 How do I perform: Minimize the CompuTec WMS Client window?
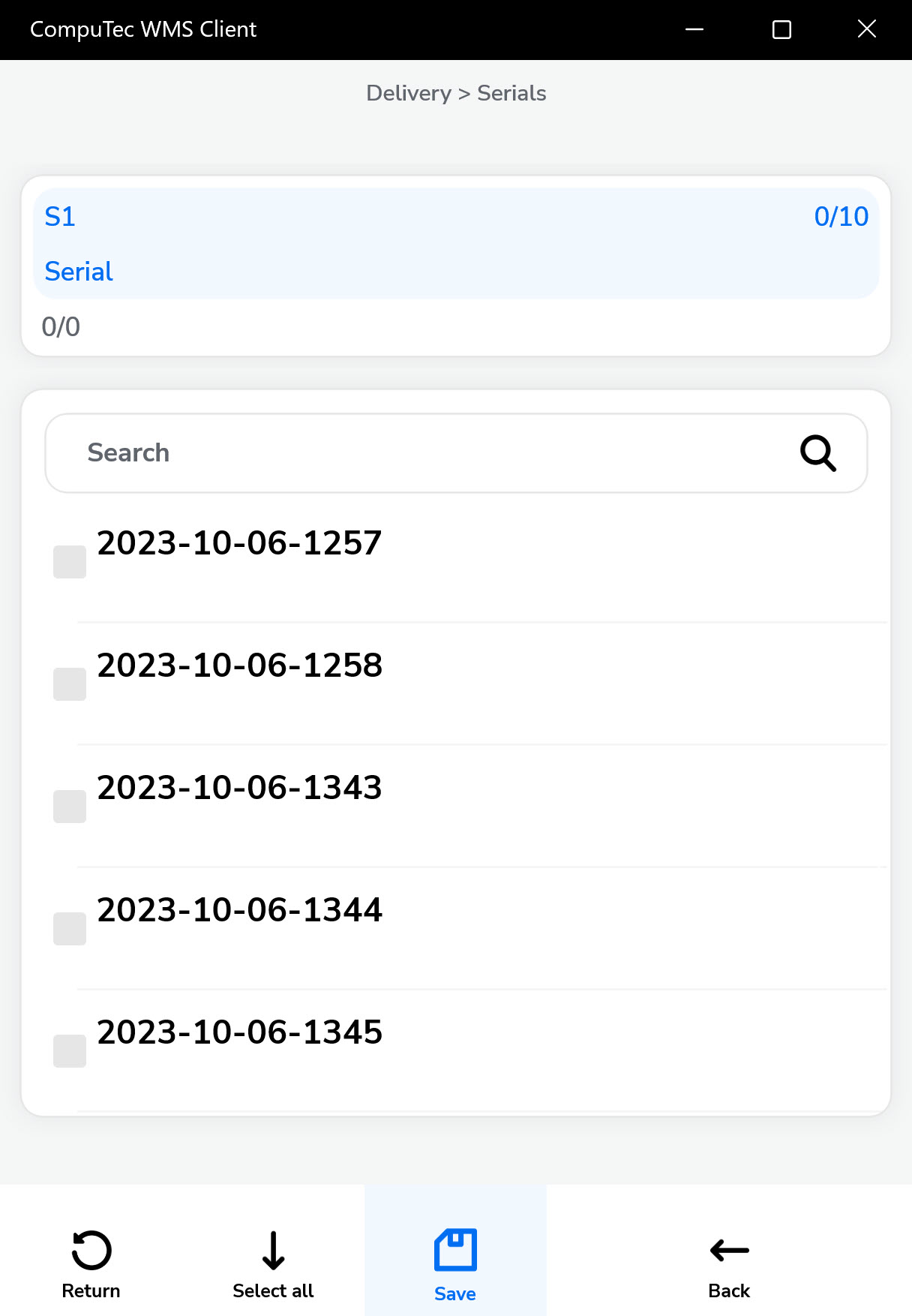694,29
